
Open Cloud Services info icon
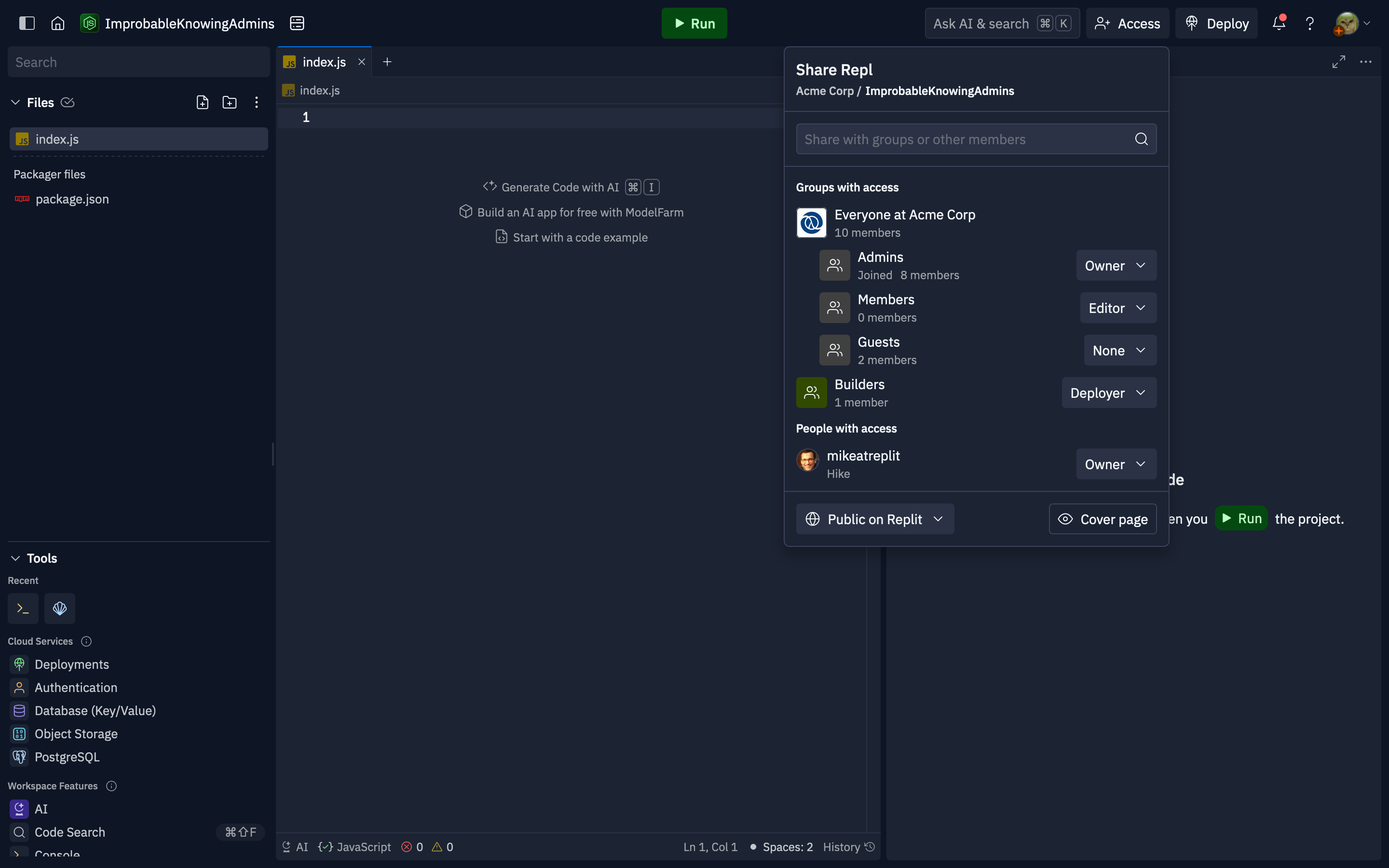click(x=87, y=641)
